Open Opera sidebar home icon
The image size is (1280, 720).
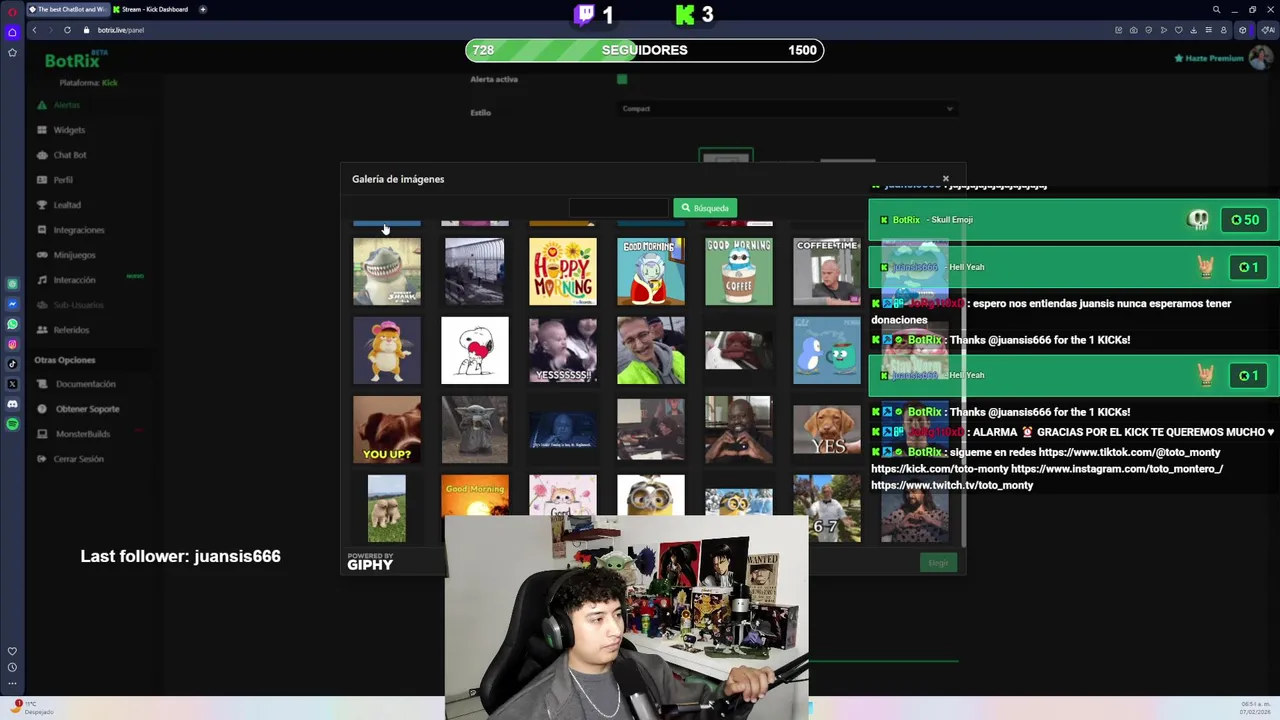[x=12, y=32]
